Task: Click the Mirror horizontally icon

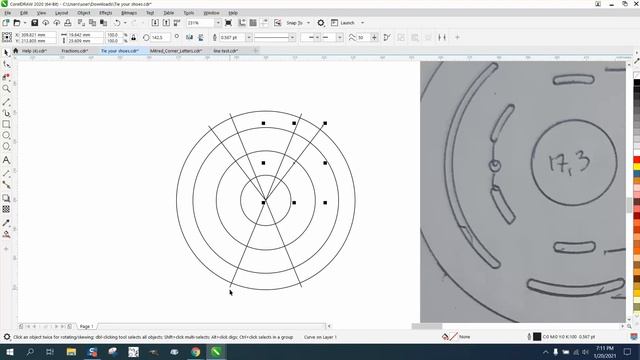Action: [x=189, y=37]
